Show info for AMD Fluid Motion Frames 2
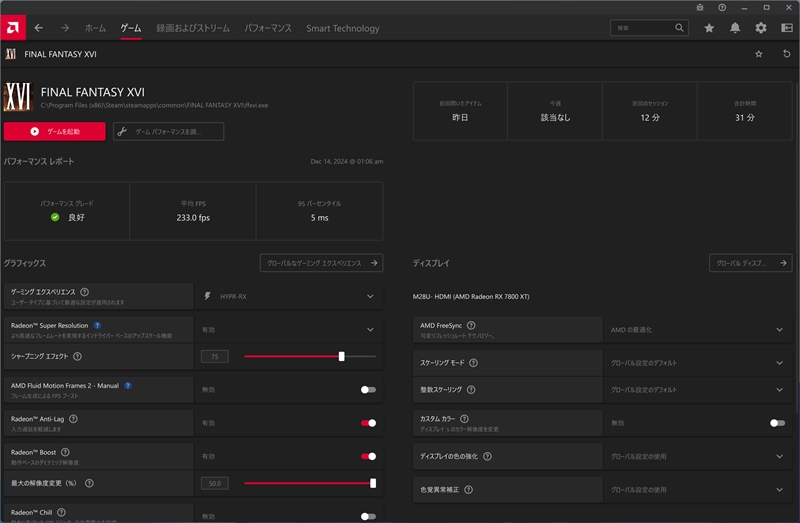 [128, 386]
